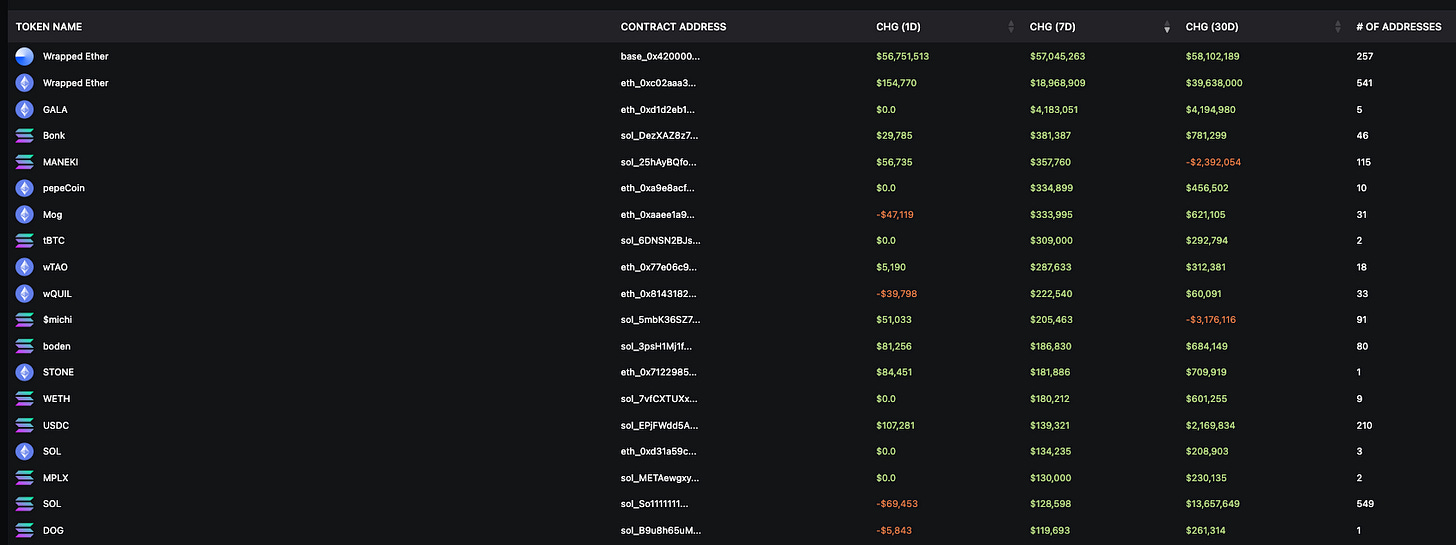Click the Ethereum icon next to pepeCoin

(x=25, y=188)
